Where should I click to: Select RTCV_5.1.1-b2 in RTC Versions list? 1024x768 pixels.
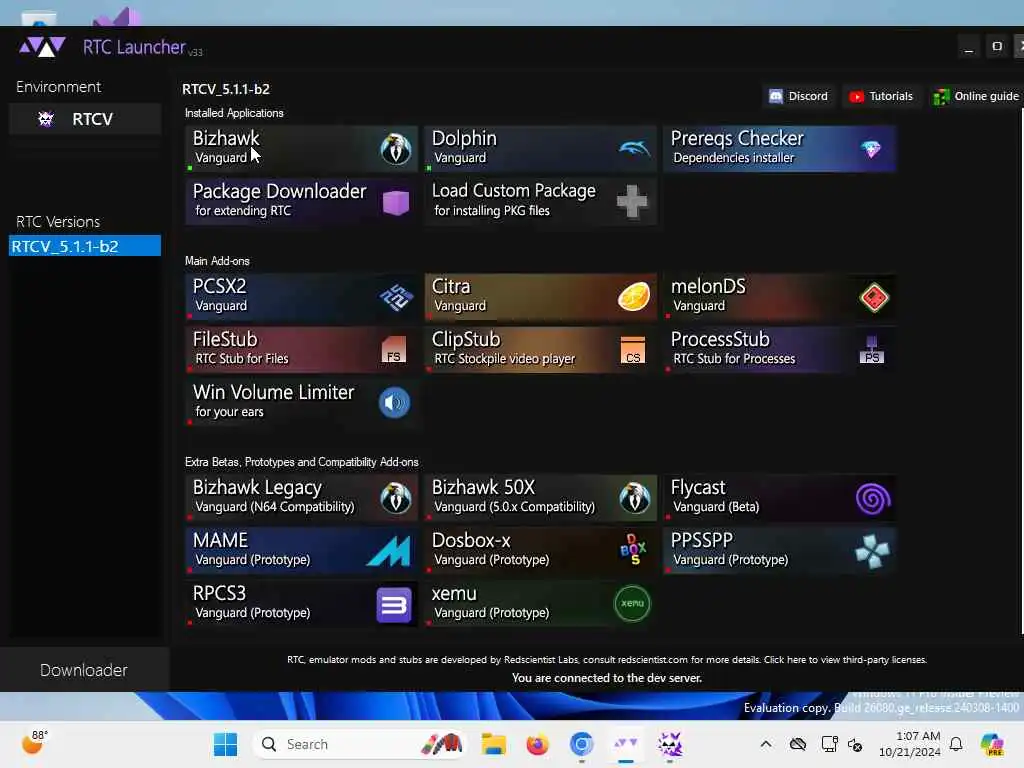pos(85,246)
